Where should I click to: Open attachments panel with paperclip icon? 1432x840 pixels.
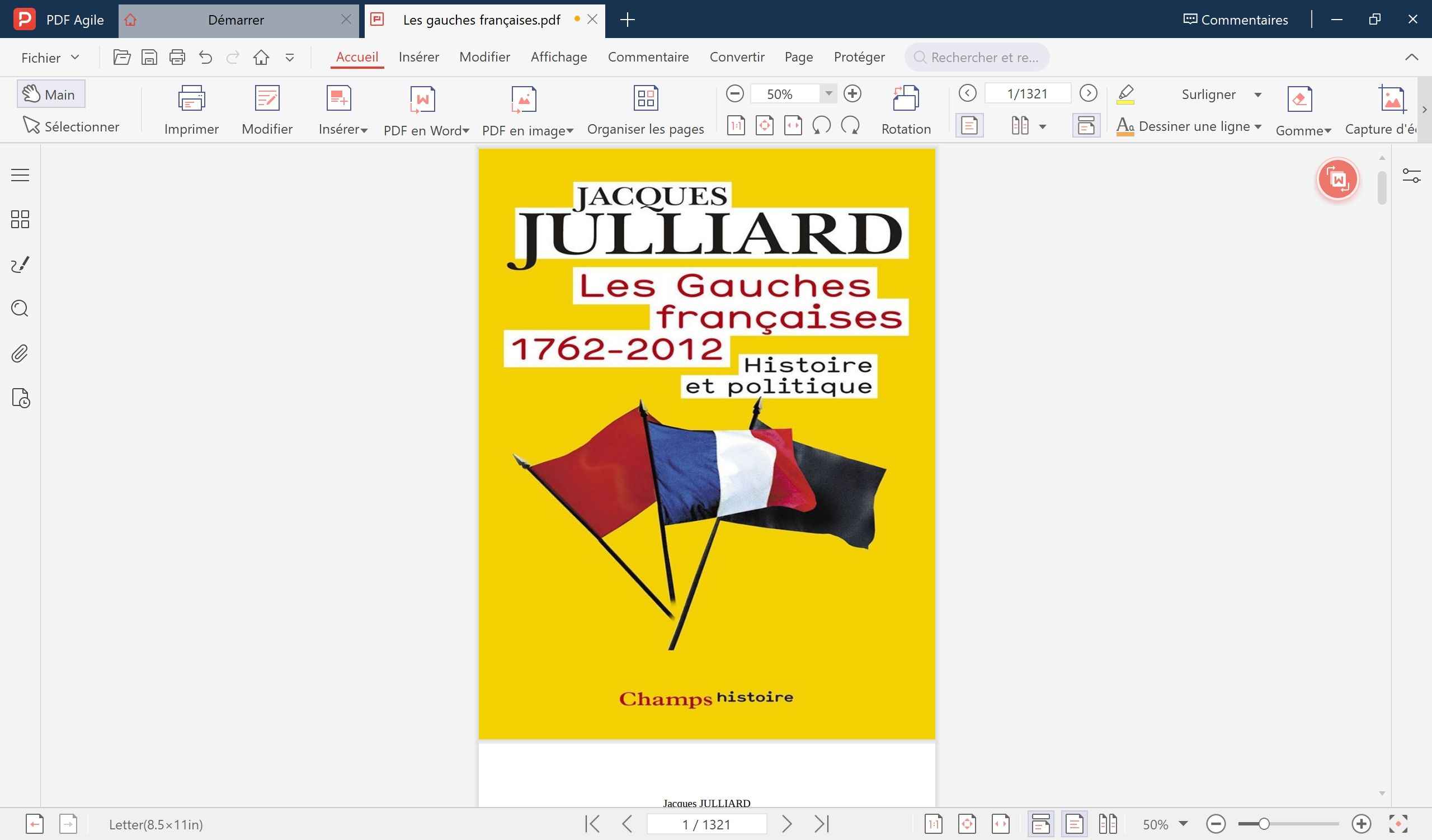(x=20, y=353)
